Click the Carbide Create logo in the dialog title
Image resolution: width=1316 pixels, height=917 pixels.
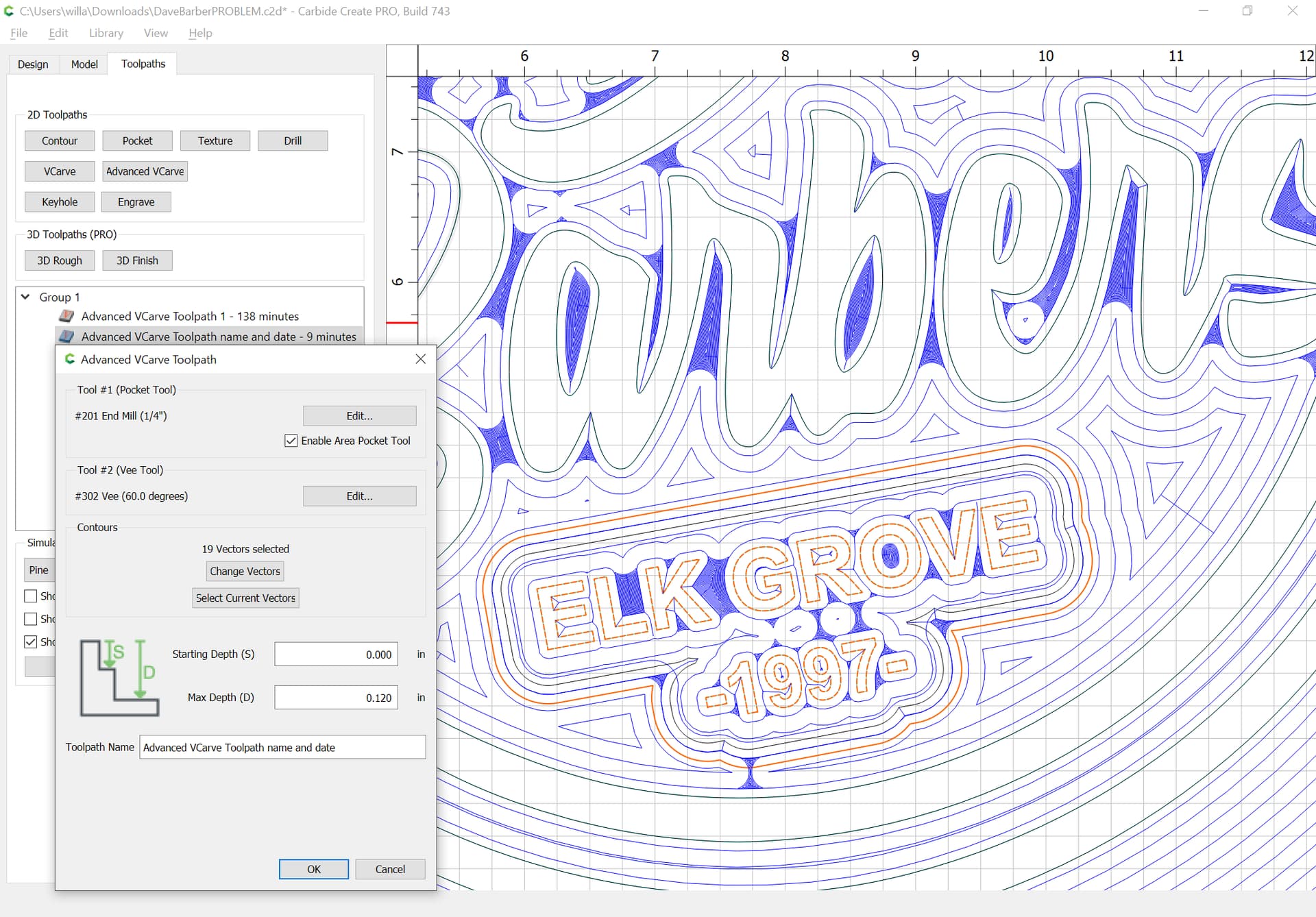(x=69, y=359)
